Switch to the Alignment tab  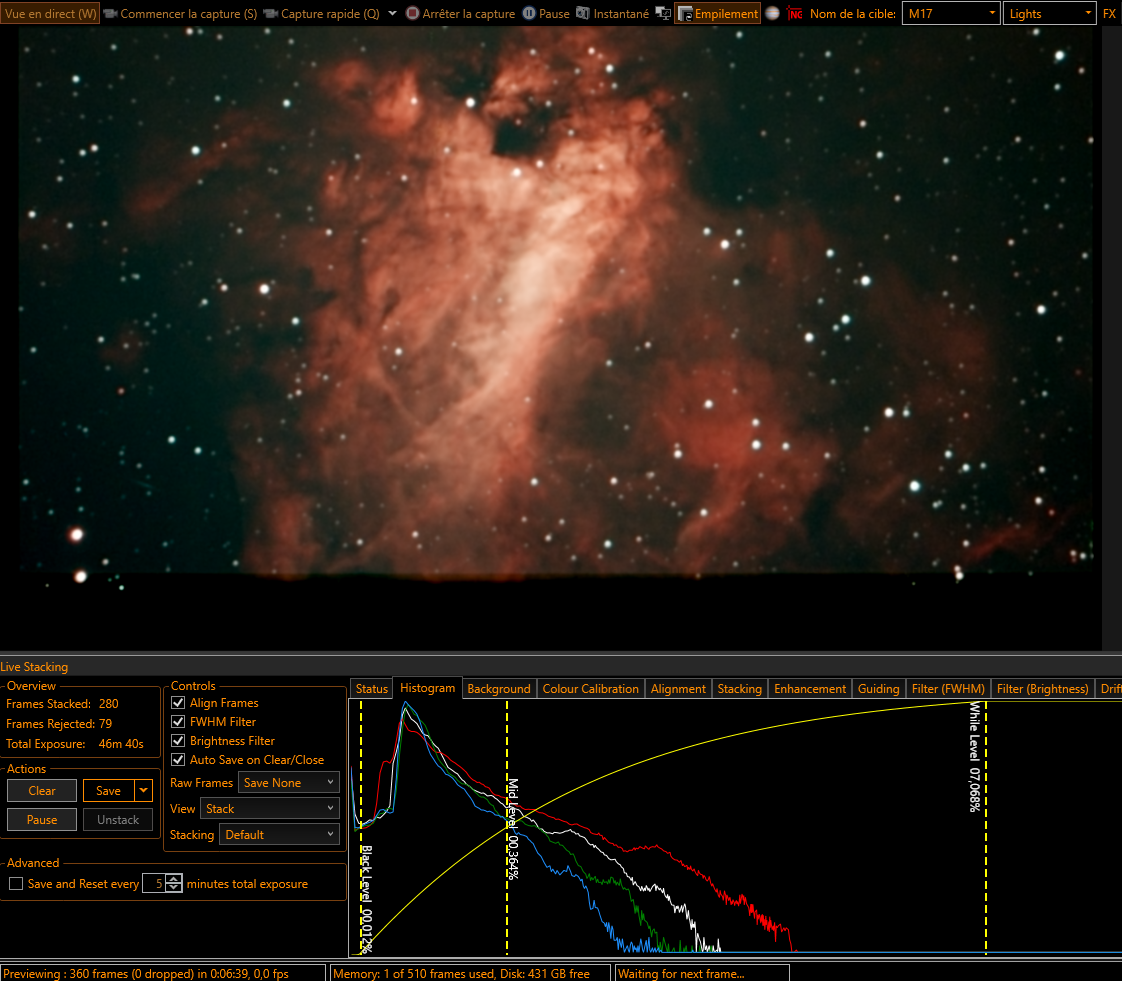coord(678,688)
